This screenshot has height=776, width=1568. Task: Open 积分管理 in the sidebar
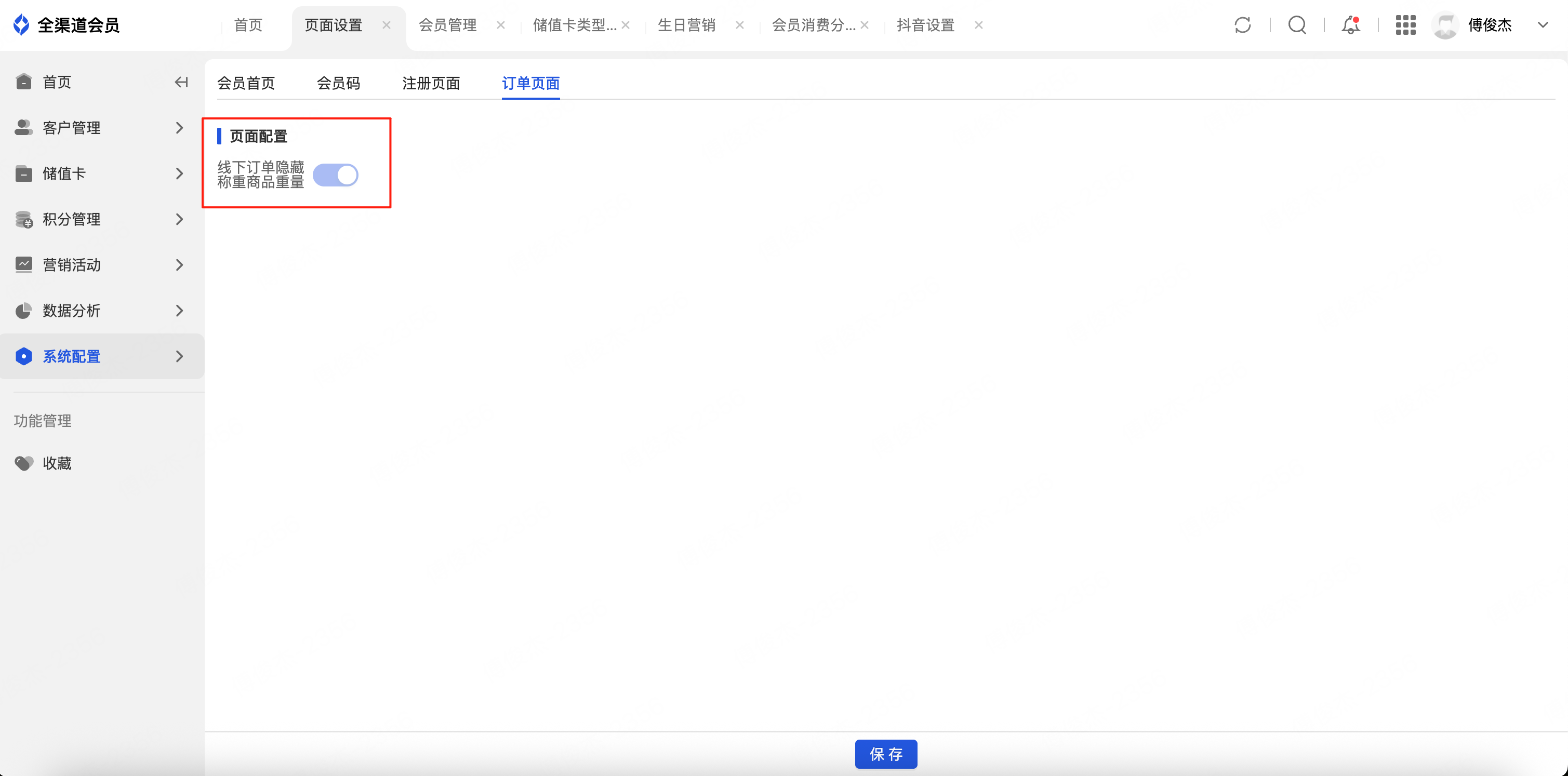pos(102,219)
